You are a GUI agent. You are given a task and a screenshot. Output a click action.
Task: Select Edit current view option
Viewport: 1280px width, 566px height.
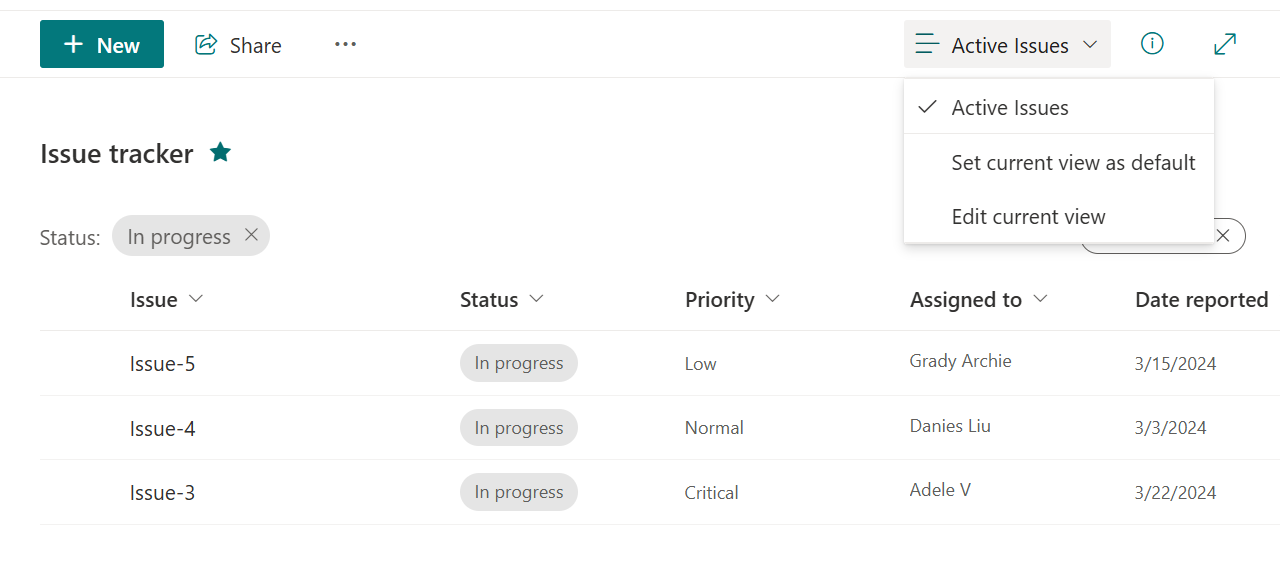click(x=1059, y=216)
